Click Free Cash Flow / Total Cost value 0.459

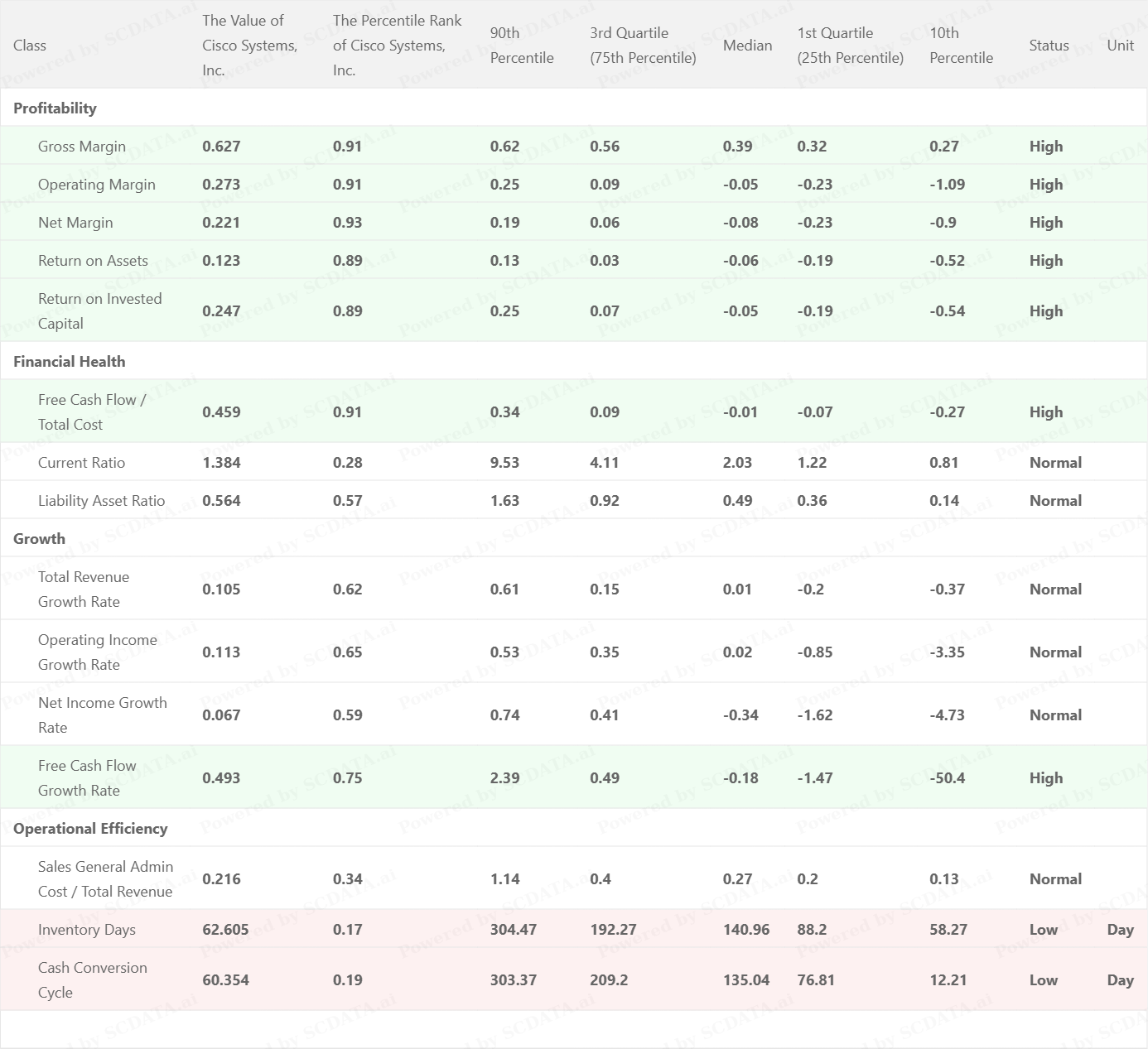pos(221,412)
